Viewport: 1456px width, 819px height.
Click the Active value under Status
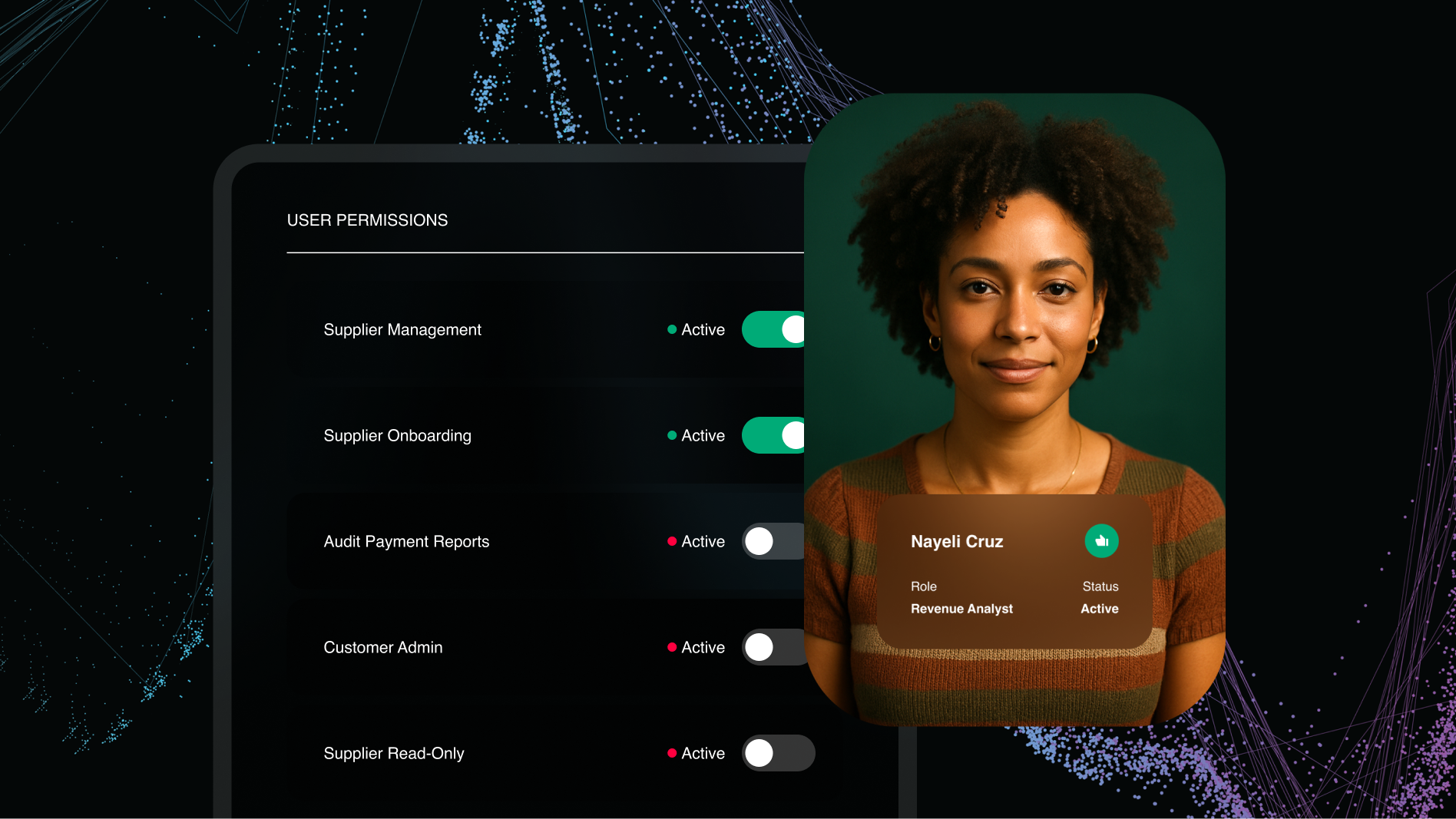(x=1100, y=609)
